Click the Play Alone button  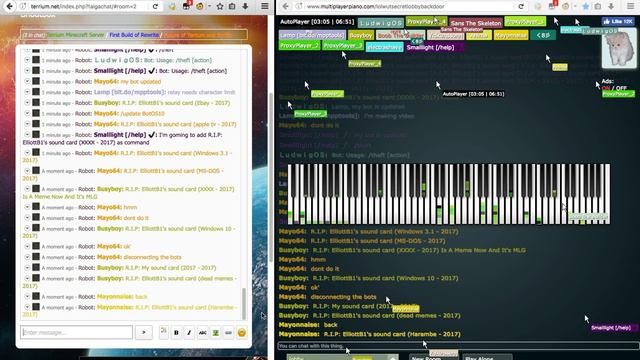click(487, 357)
